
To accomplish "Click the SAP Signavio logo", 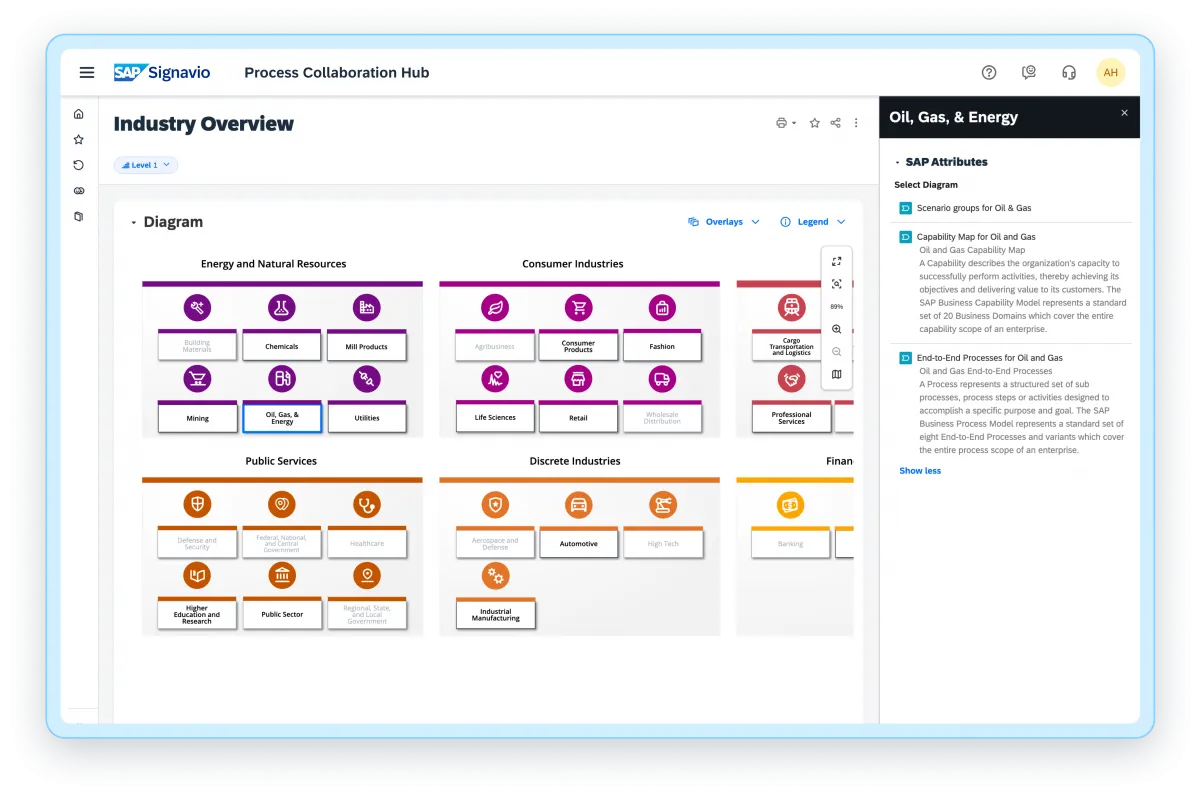I will tap(162, 73).
